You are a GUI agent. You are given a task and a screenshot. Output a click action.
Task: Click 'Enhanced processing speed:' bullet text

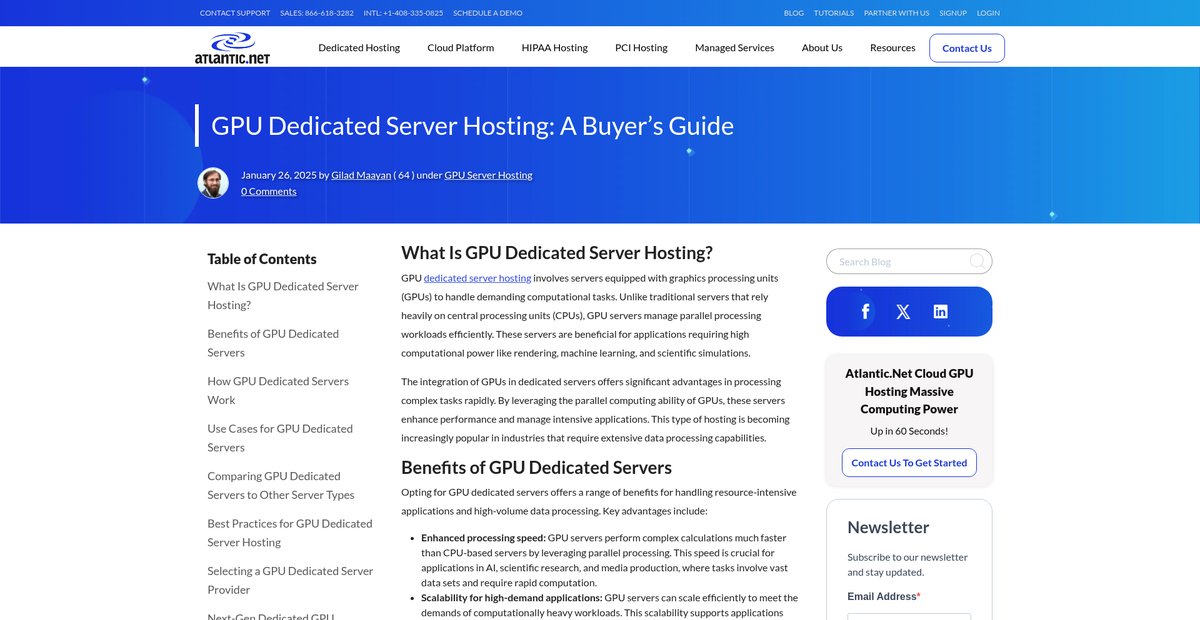coord(483,537)
